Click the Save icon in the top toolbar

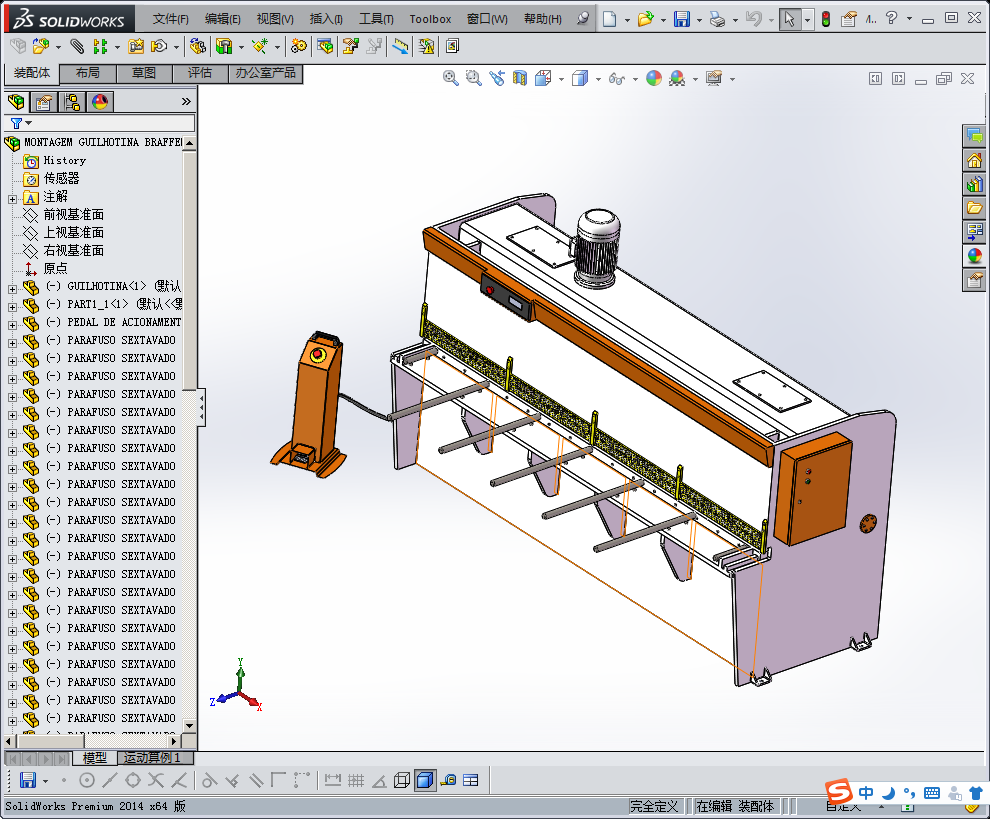(x=681, y=19)
